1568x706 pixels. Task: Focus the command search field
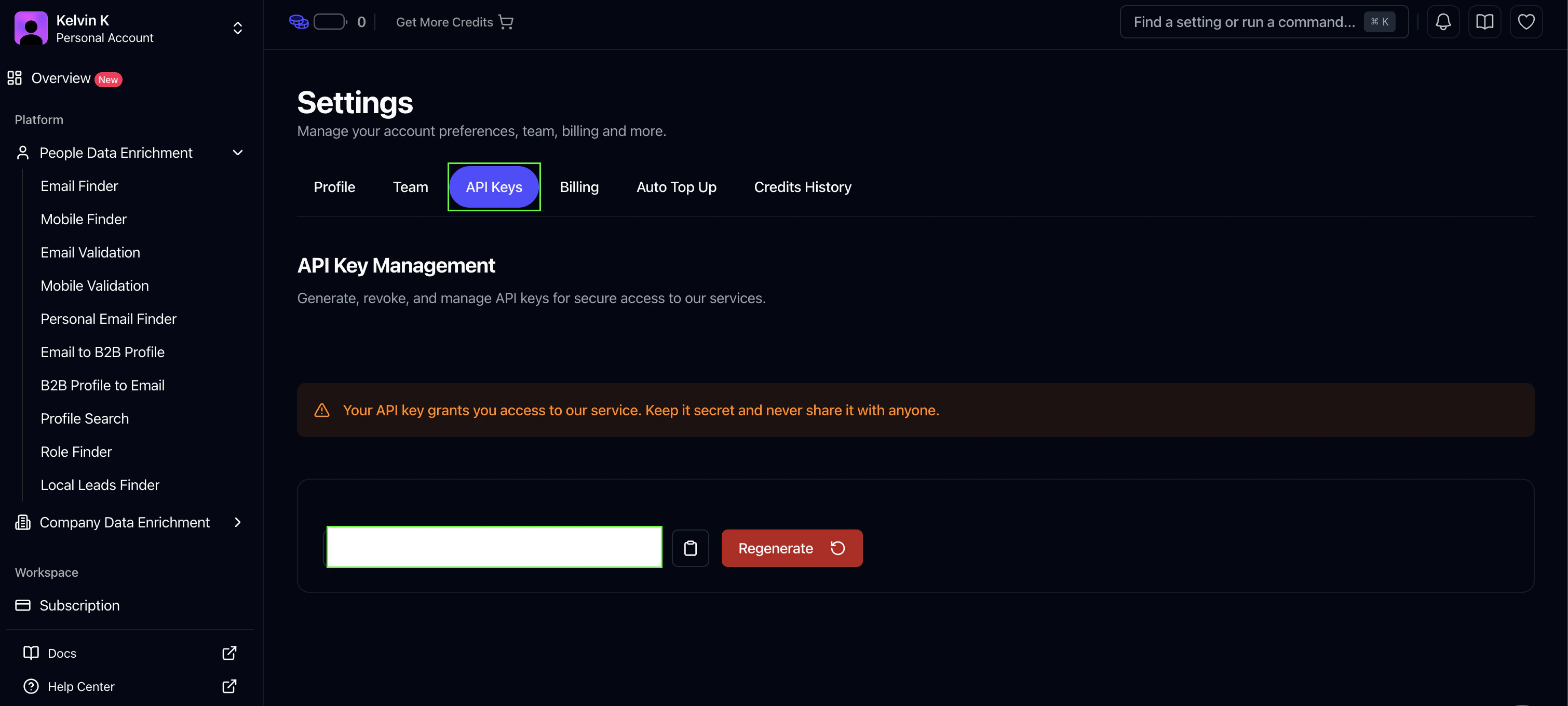click(1243, 22)
